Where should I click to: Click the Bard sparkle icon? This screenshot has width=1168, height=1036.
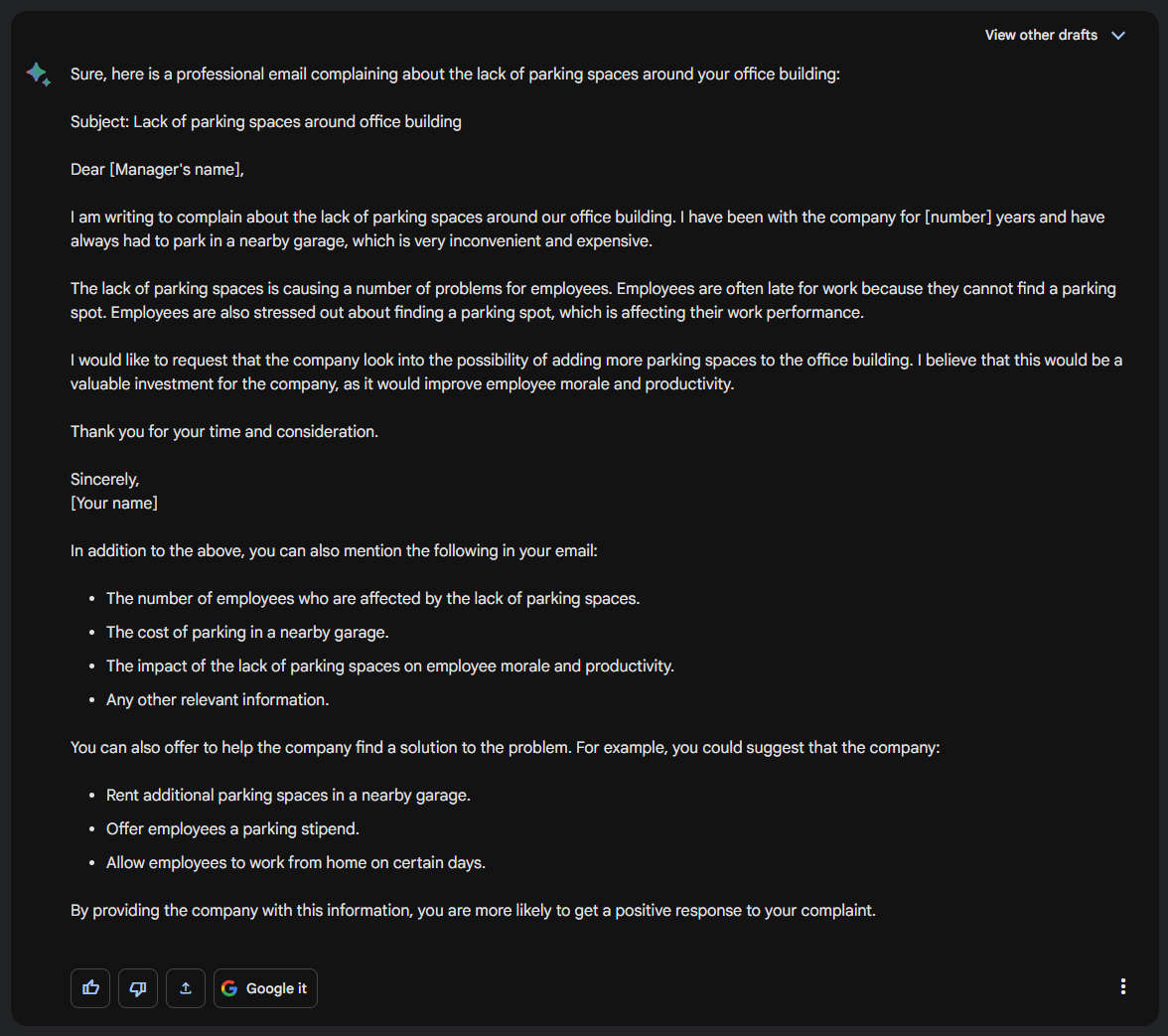coord(39,74)
